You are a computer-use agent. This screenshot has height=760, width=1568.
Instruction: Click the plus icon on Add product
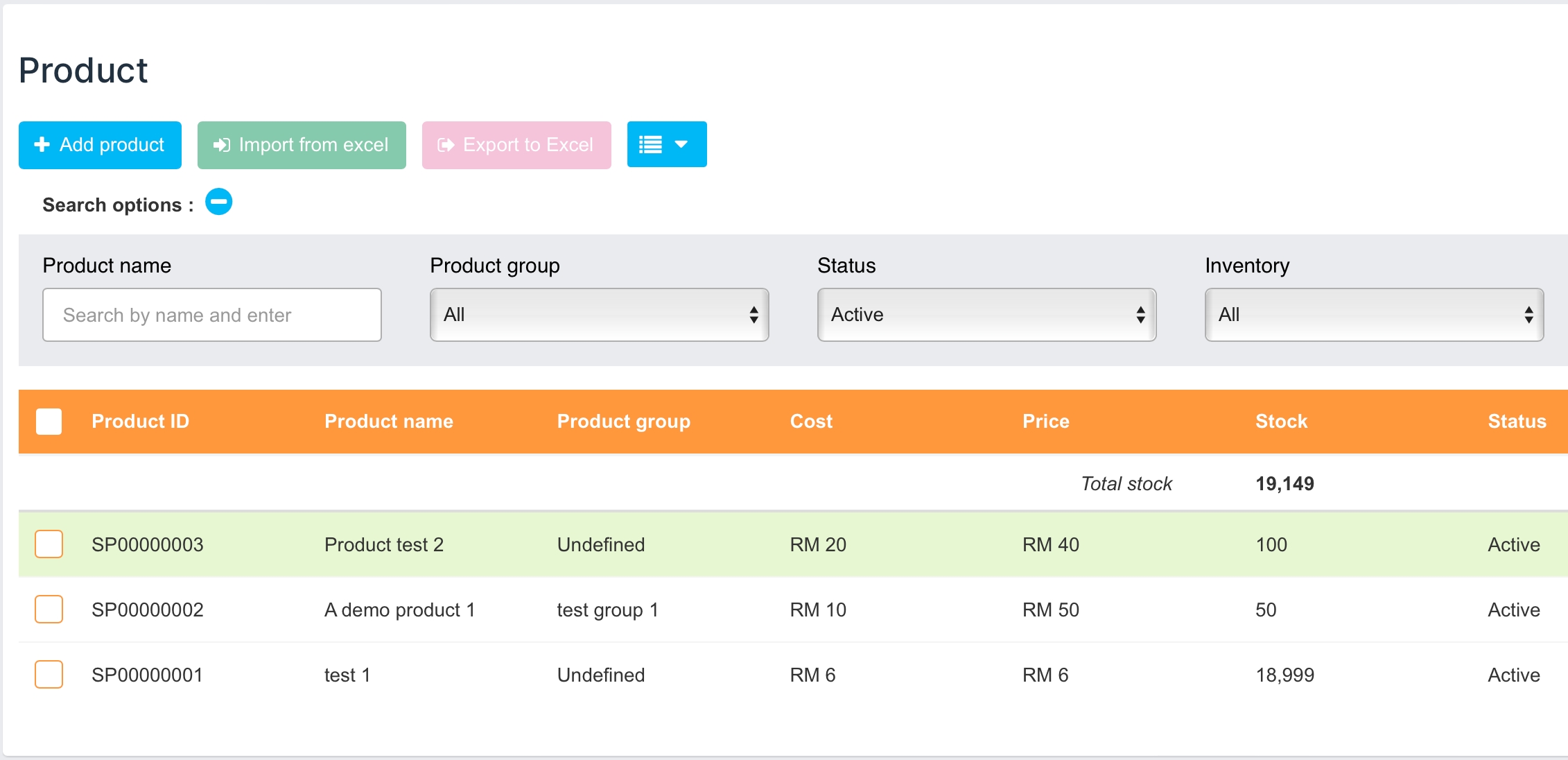click(x=42, y=144)
